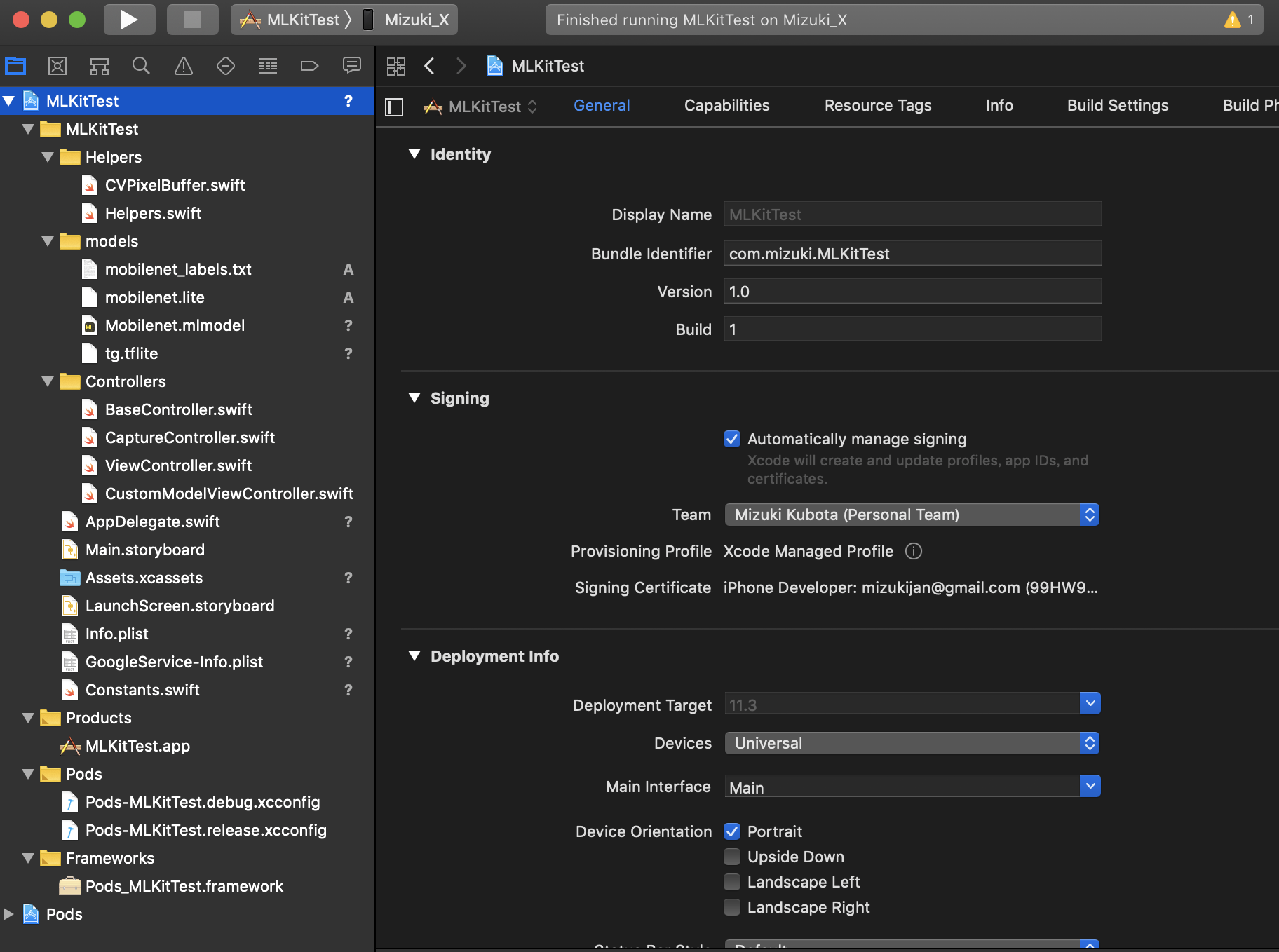Open the Find navigator magnifier icon
1279x952 pixels.
141,66
